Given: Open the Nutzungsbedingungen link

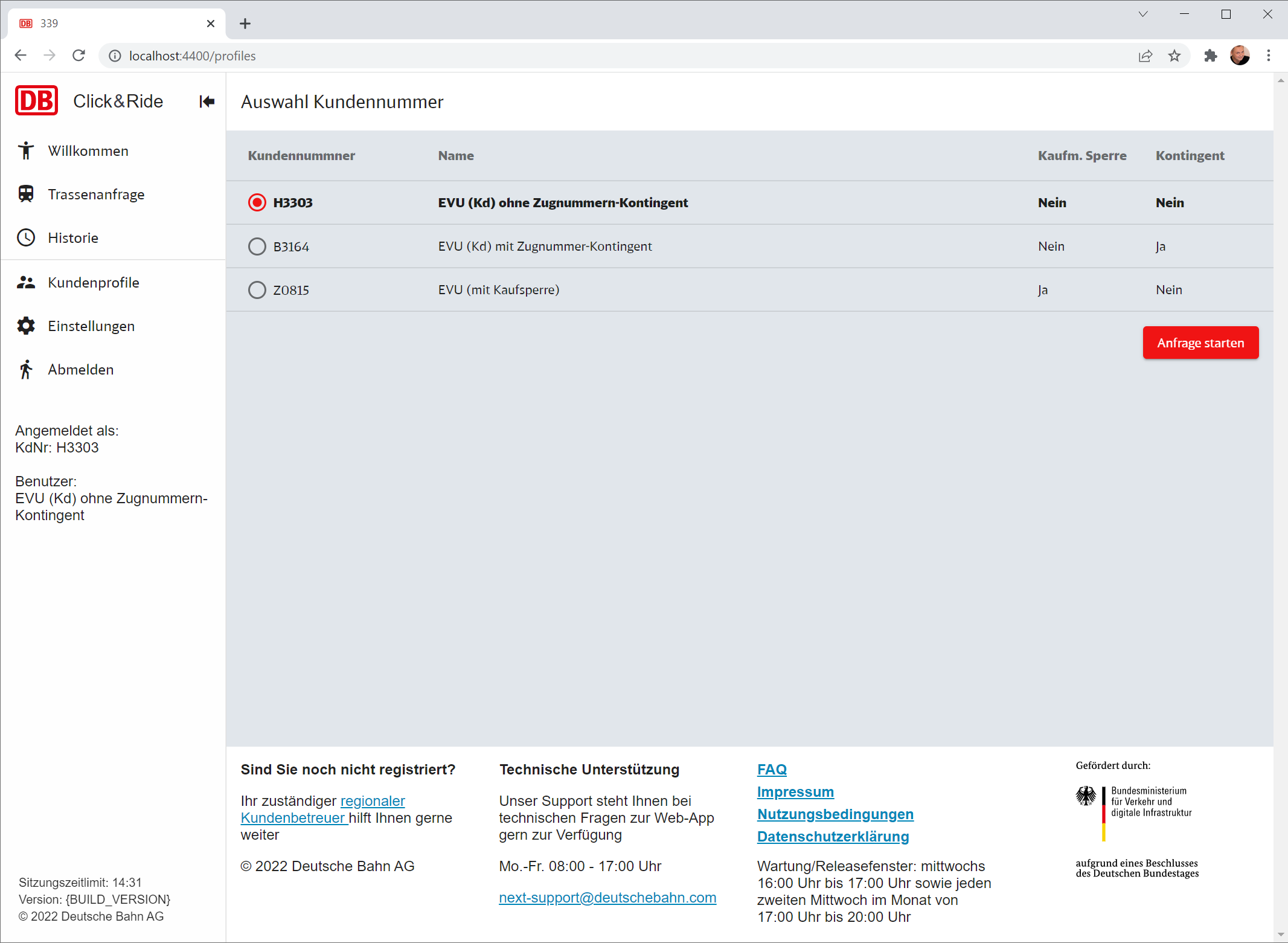Looking at the screenshot, I should coord(835,814).
